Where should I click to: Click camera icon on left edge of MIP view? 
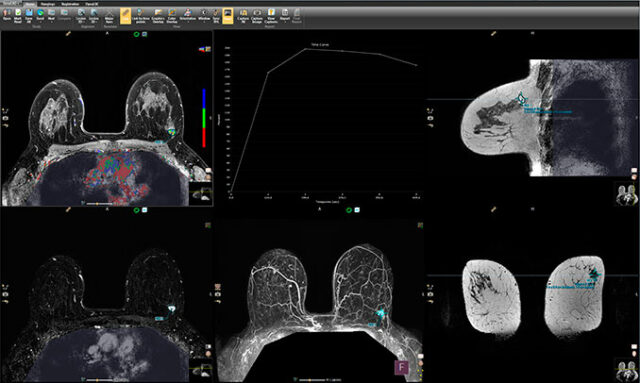pos(218,294)
